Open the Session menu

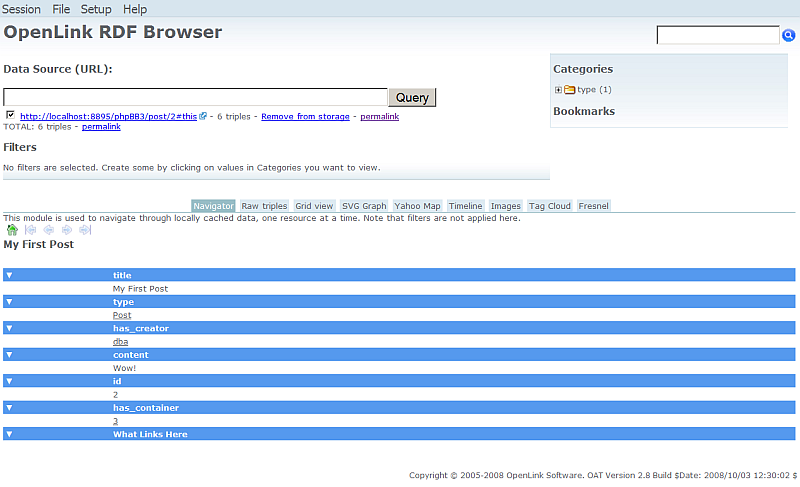pyautogui.click(x=21, y=9)
